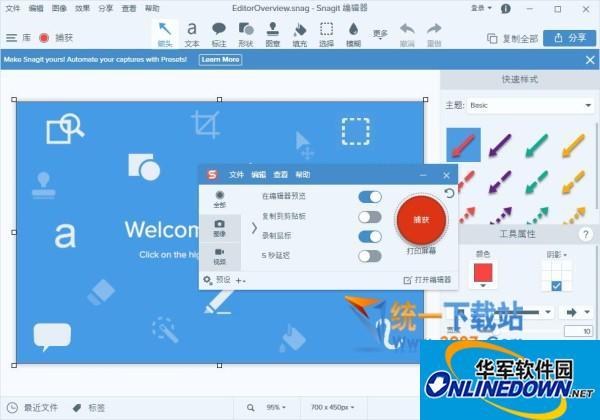This screenshot has width=600, height=420.
Task: Click the reset arrow in capture window
Action: 449,193
